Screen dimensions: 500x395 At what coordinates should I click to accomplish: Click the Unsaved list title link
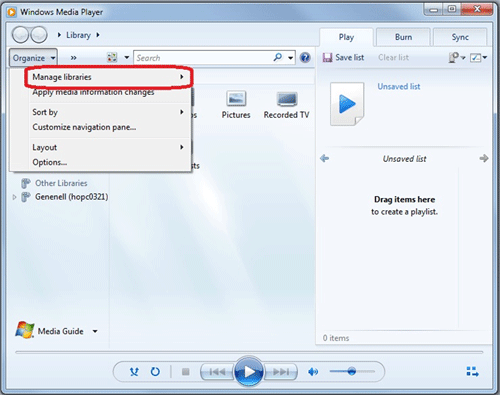pos(399,86)
